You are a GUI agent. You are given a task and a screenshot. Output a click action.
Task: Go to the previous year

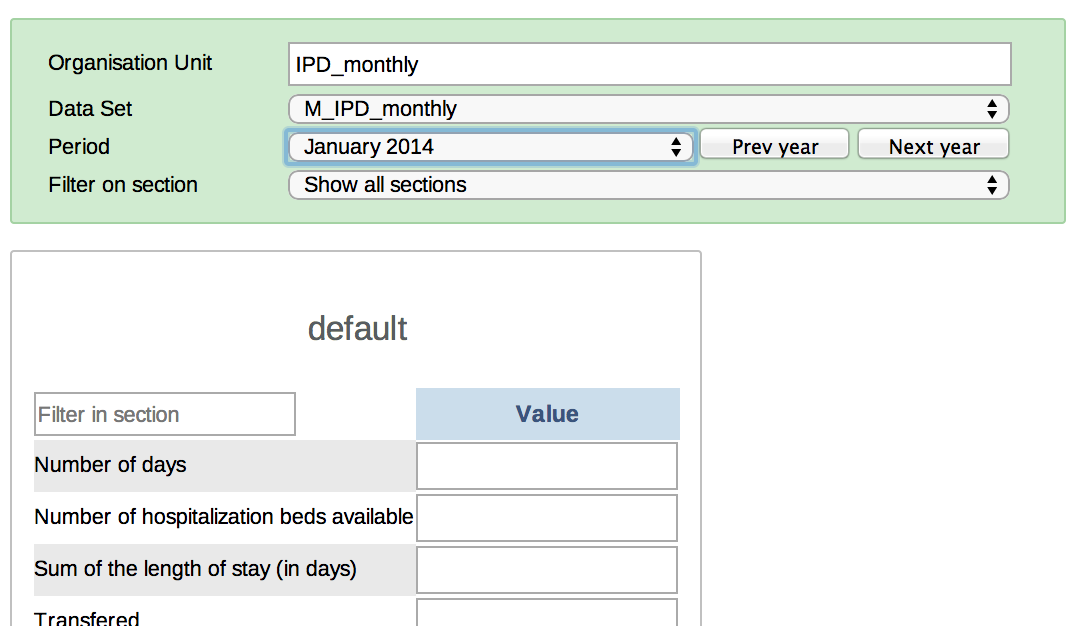[774, 146]
